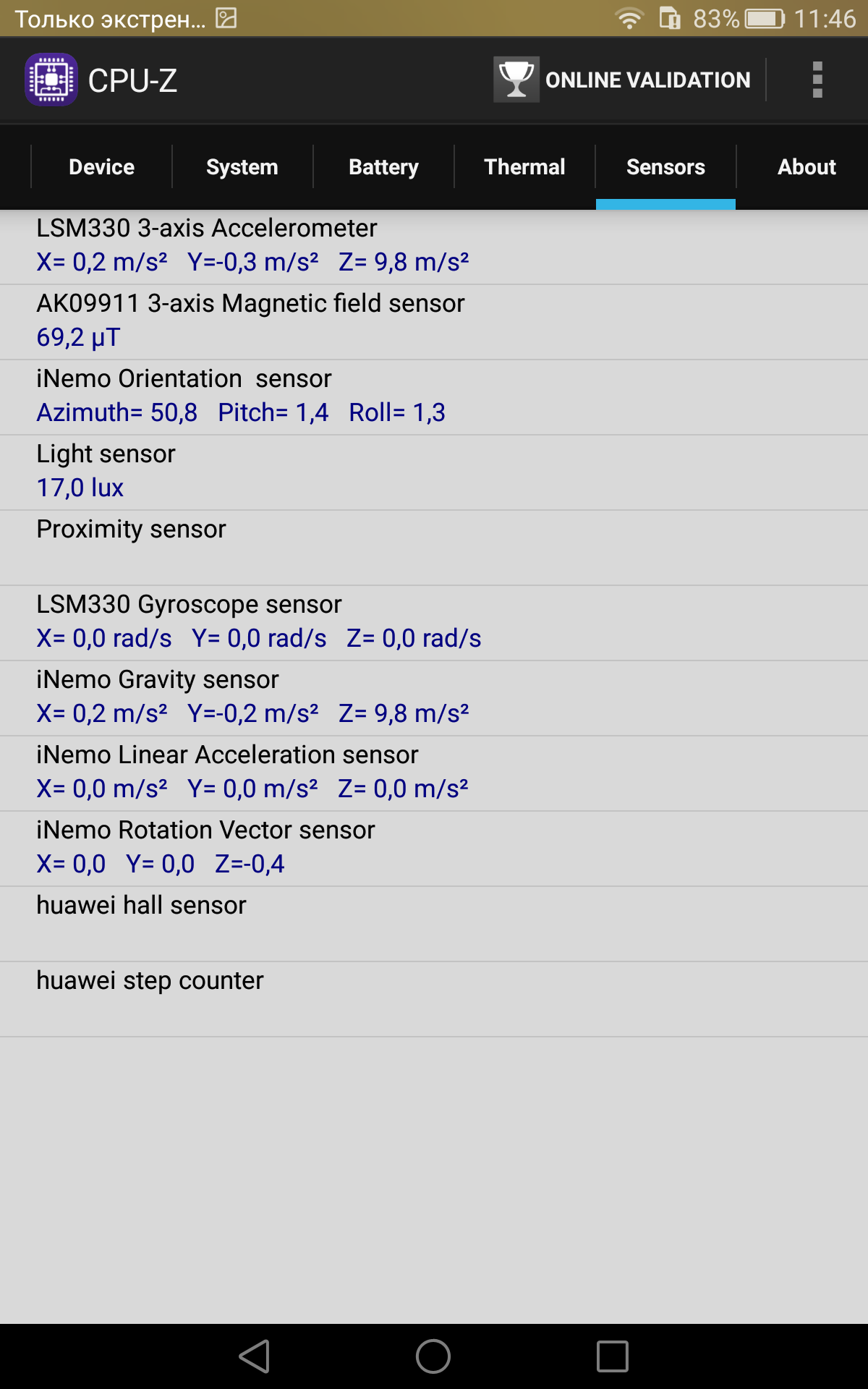Screen dimensions: 868x1389
Task: Tap the Wi-Fi status icon
Action: [x=629, y=18]
